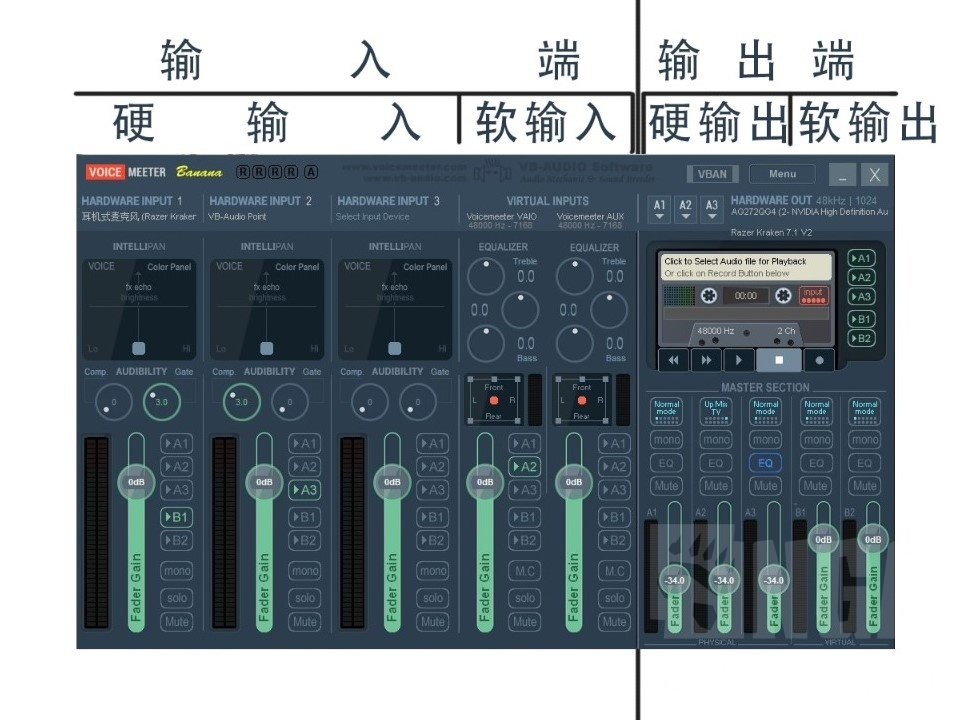Toggle the EQ button on the highlighted master bus
Image resolution: width=968 pixels, height=720 pixels.
765,463
